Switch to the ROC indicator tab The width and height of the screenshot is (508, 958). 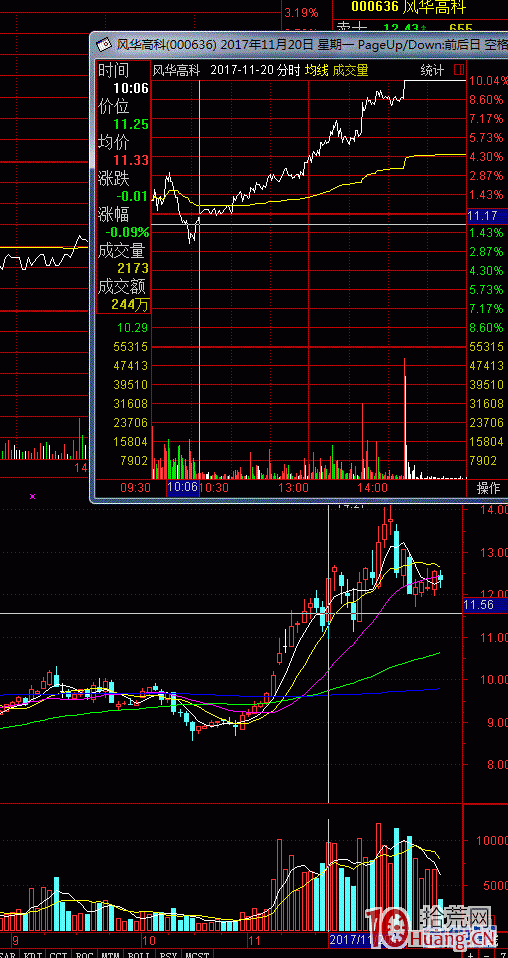tap(85, 954)
